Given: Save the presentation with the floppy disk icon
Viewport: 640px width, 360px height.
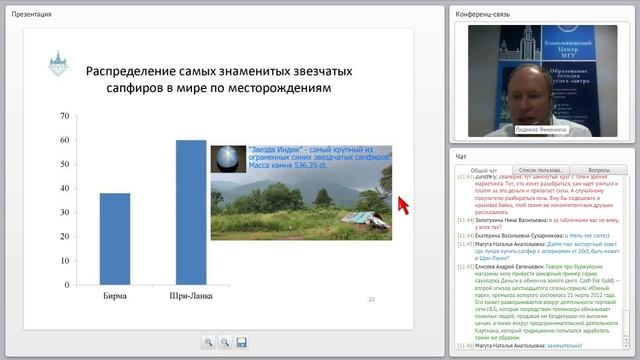Looking at the screenshot, I should tap(241, 342).
